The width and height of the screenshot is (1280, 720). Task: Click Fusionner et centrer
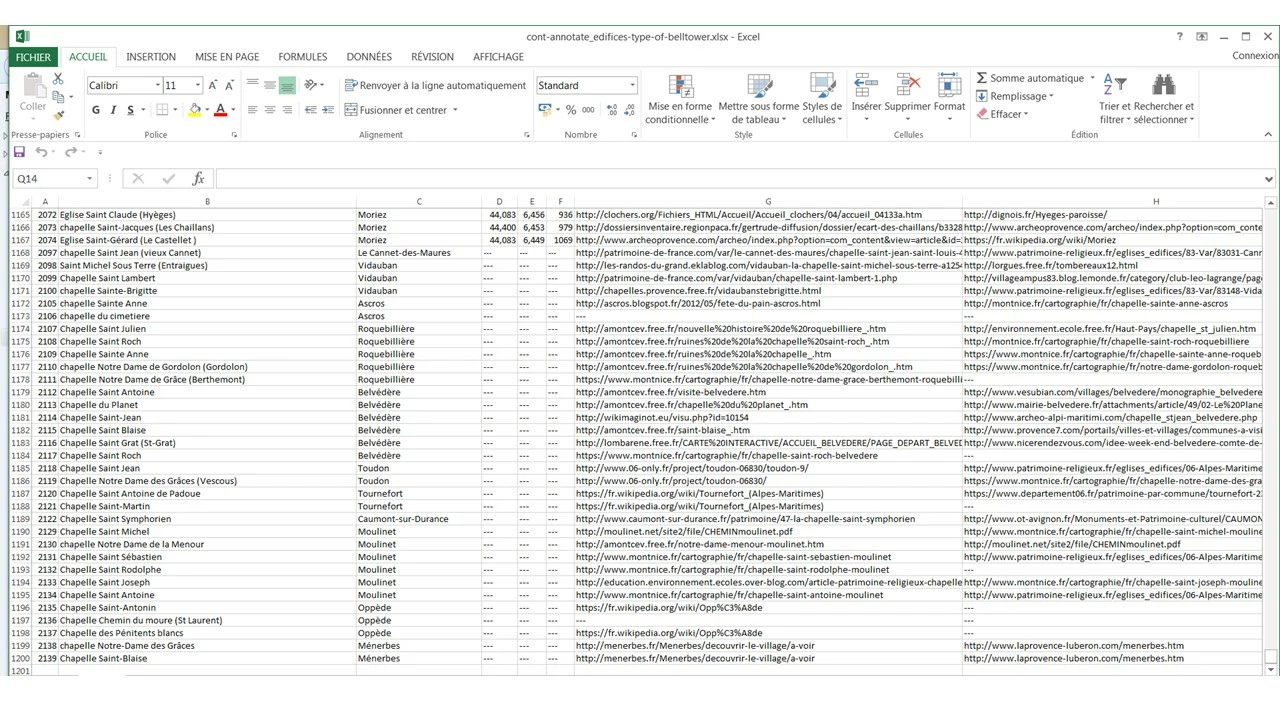[396, 110]
